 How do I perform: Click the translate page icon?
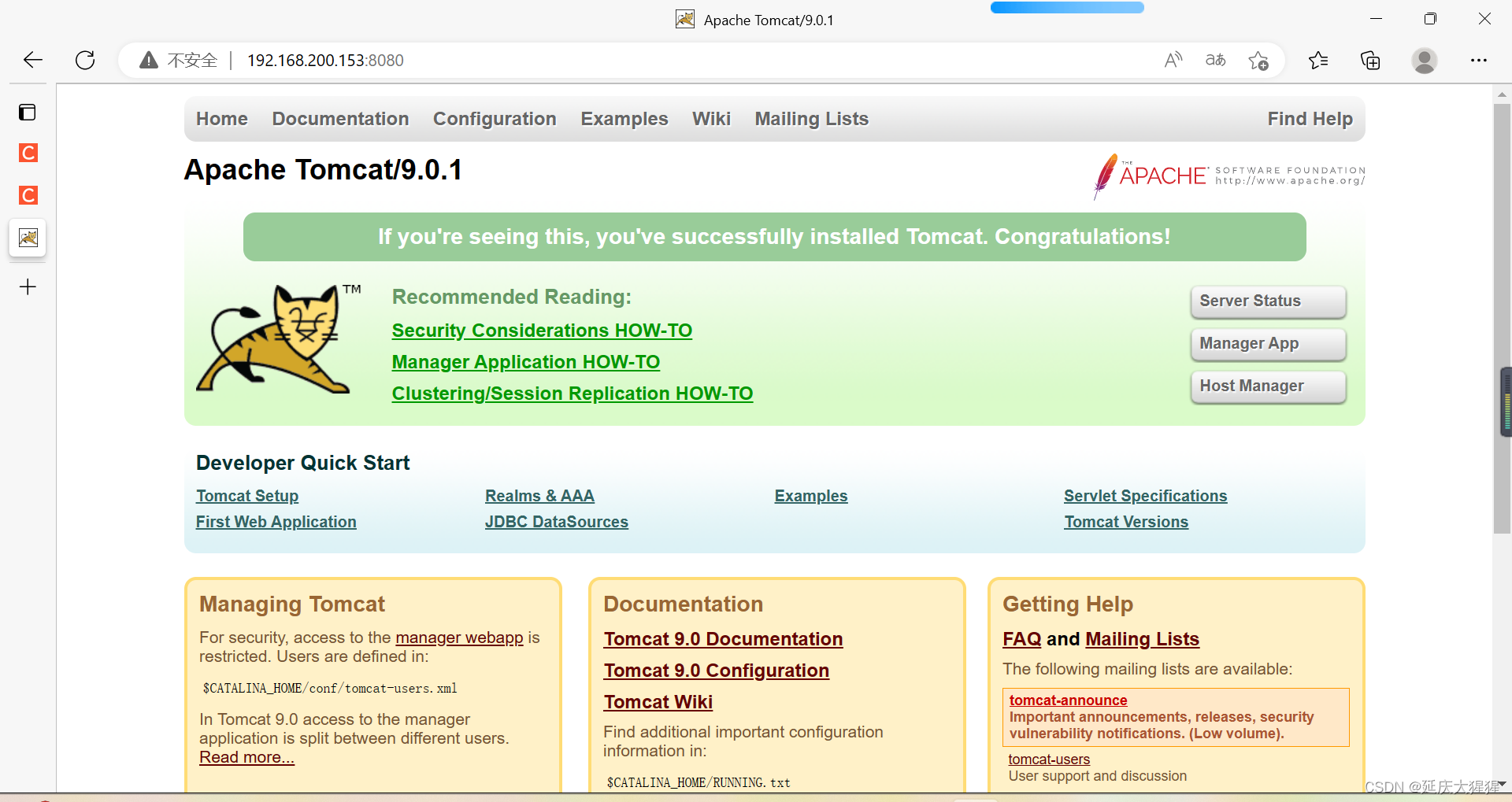click(x=1215, y=60)
